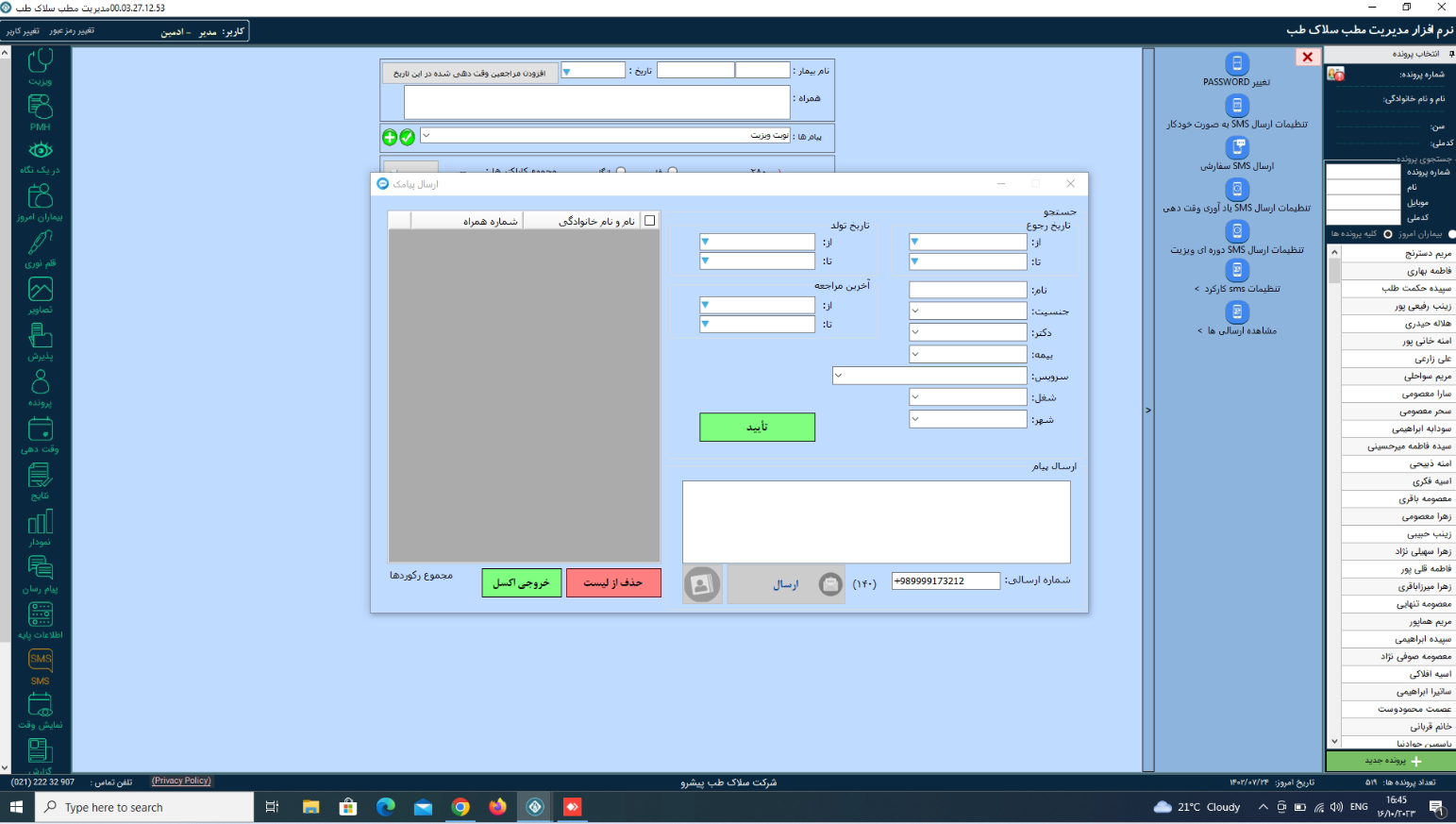Select the کلیه پرونده ها radio button
Viewport: 1456px width, 824px height.
click(1388, 234)
